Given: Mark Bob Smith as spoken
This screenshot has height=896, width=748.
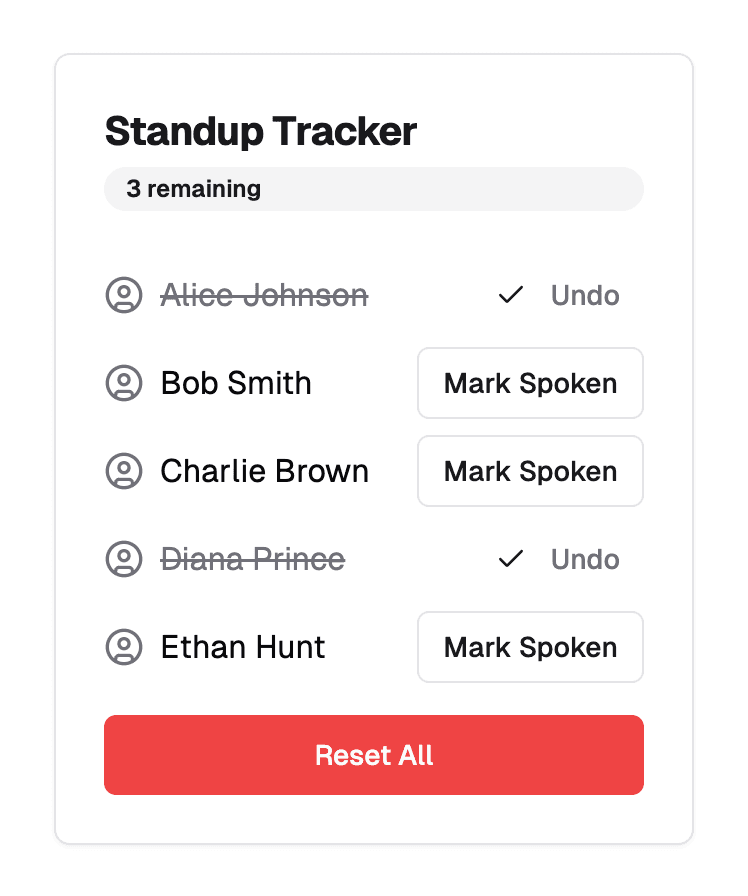Looking at the screenshot, I should coord(530,383).
